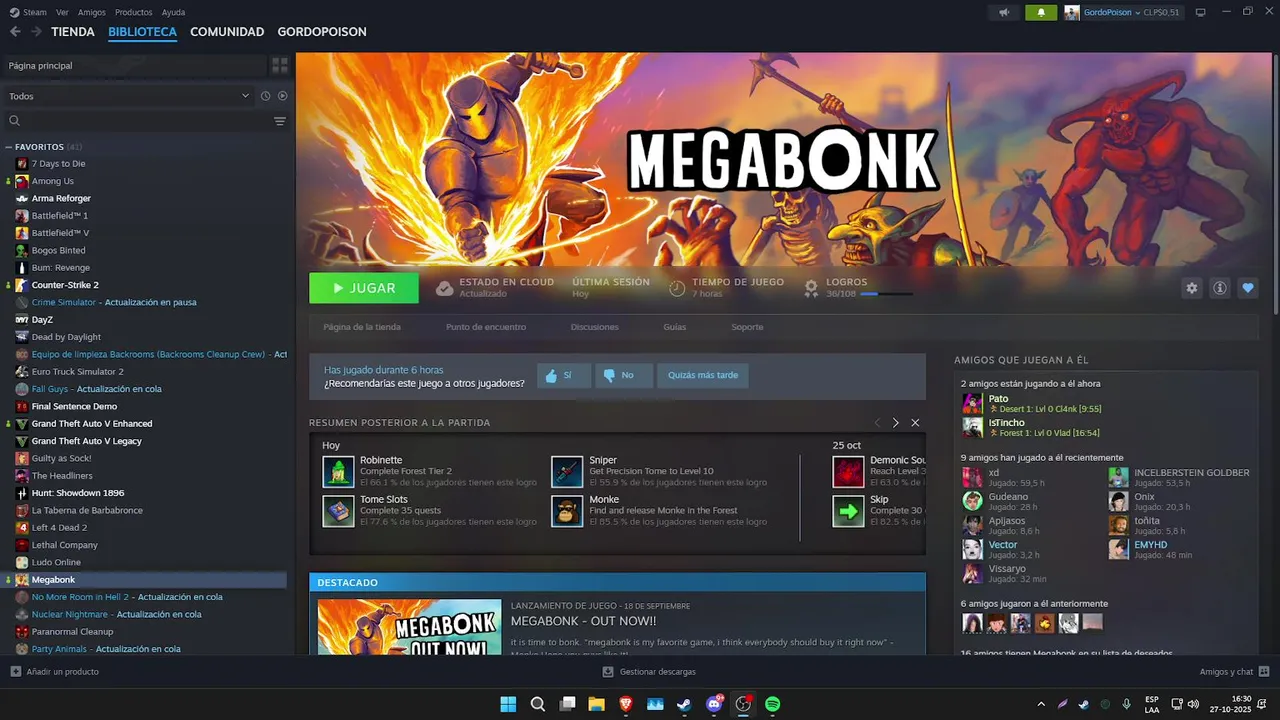
Task: Show previous post-game summary page
Action: coord(877,423)
